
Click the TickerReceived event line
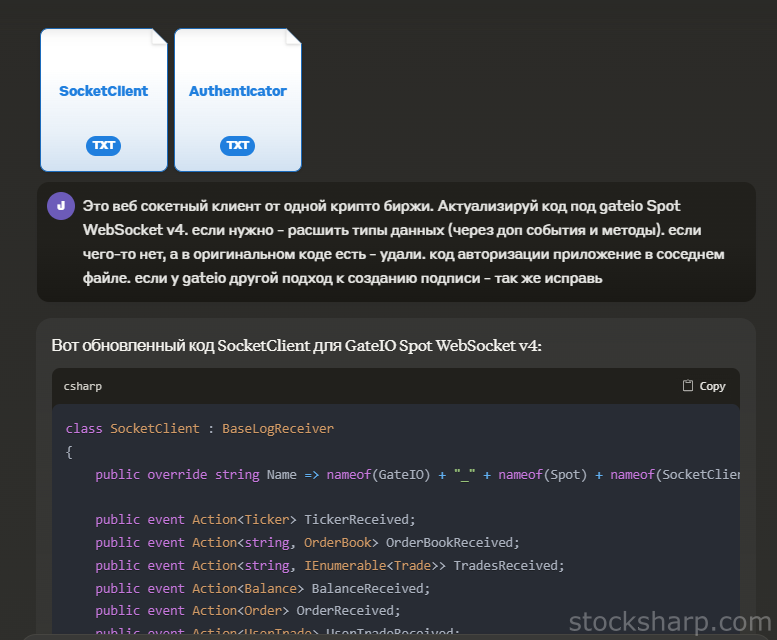tap(255, 519)
